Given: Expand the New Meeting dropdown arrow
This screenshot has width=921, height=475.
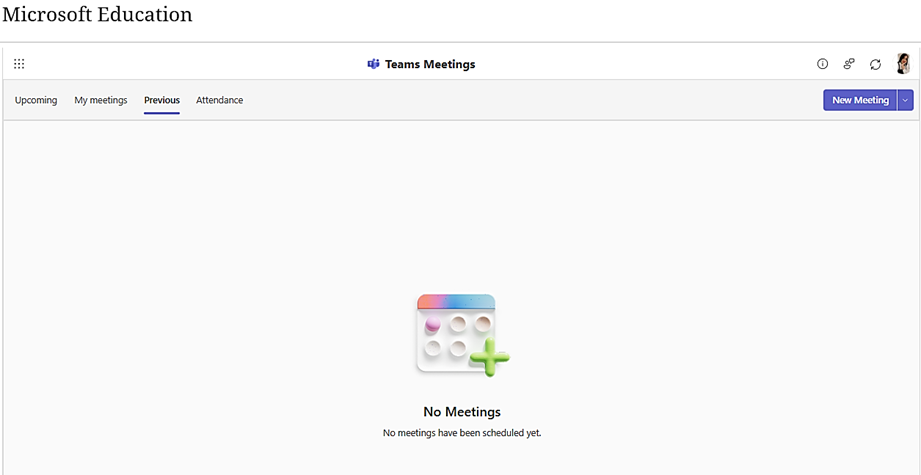Looking at the screenshot, I should click(x=905, y=100).
